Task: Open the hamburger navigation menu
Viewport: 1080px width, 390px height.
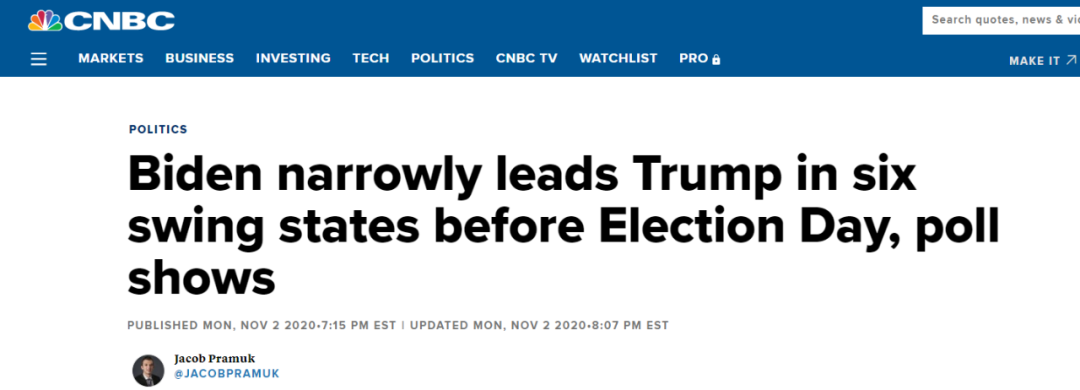Action: click(39, 59)
